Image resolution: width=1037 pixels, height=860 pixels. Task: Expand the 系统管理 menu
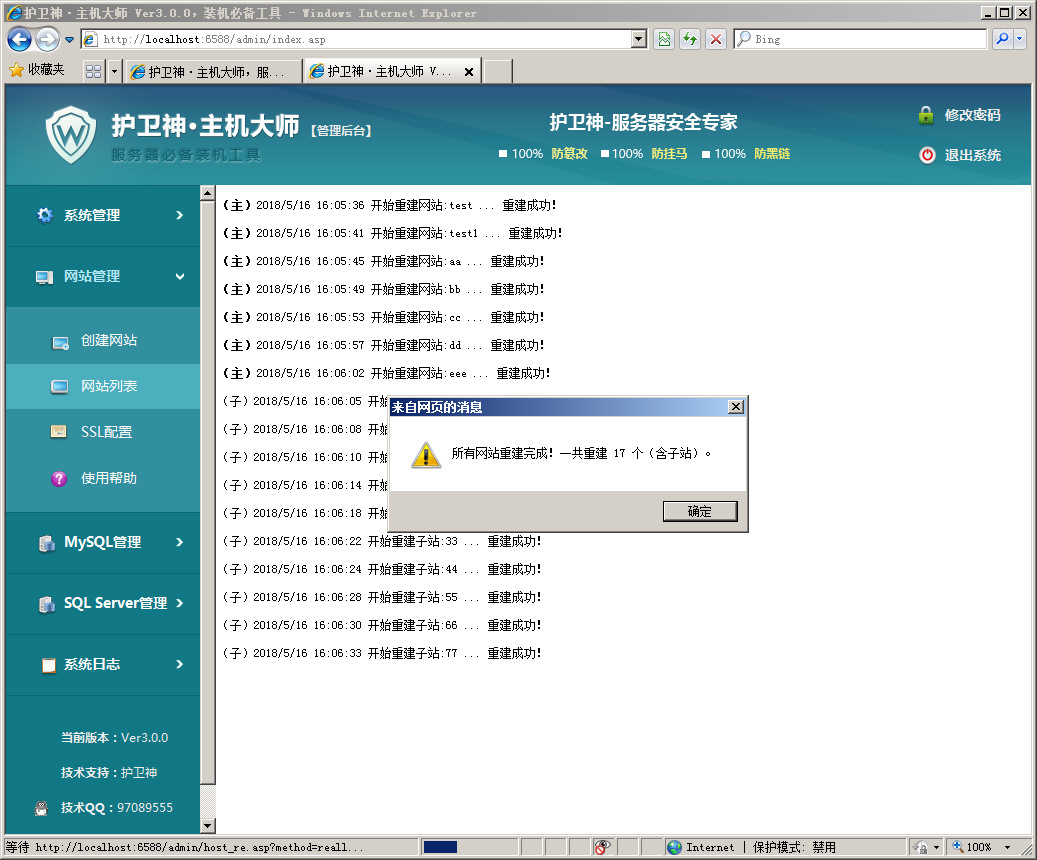click(103, 215)
